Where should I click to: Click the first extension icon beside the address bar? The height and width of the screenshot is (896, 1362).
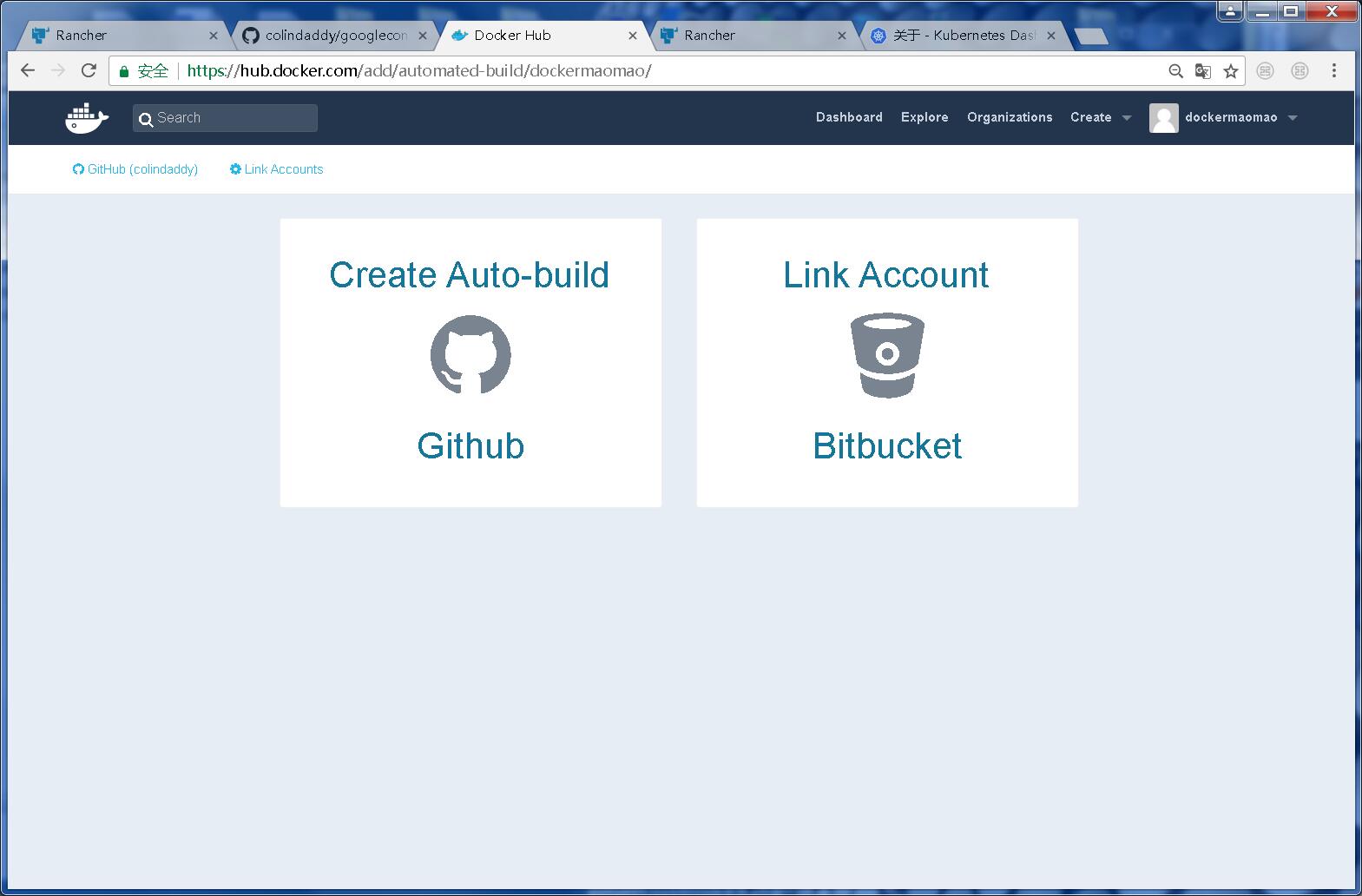coord(1266,71)
